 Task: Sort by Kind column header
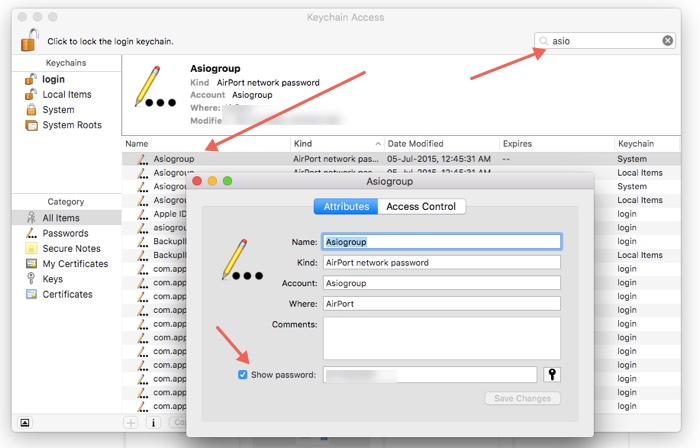337,144
